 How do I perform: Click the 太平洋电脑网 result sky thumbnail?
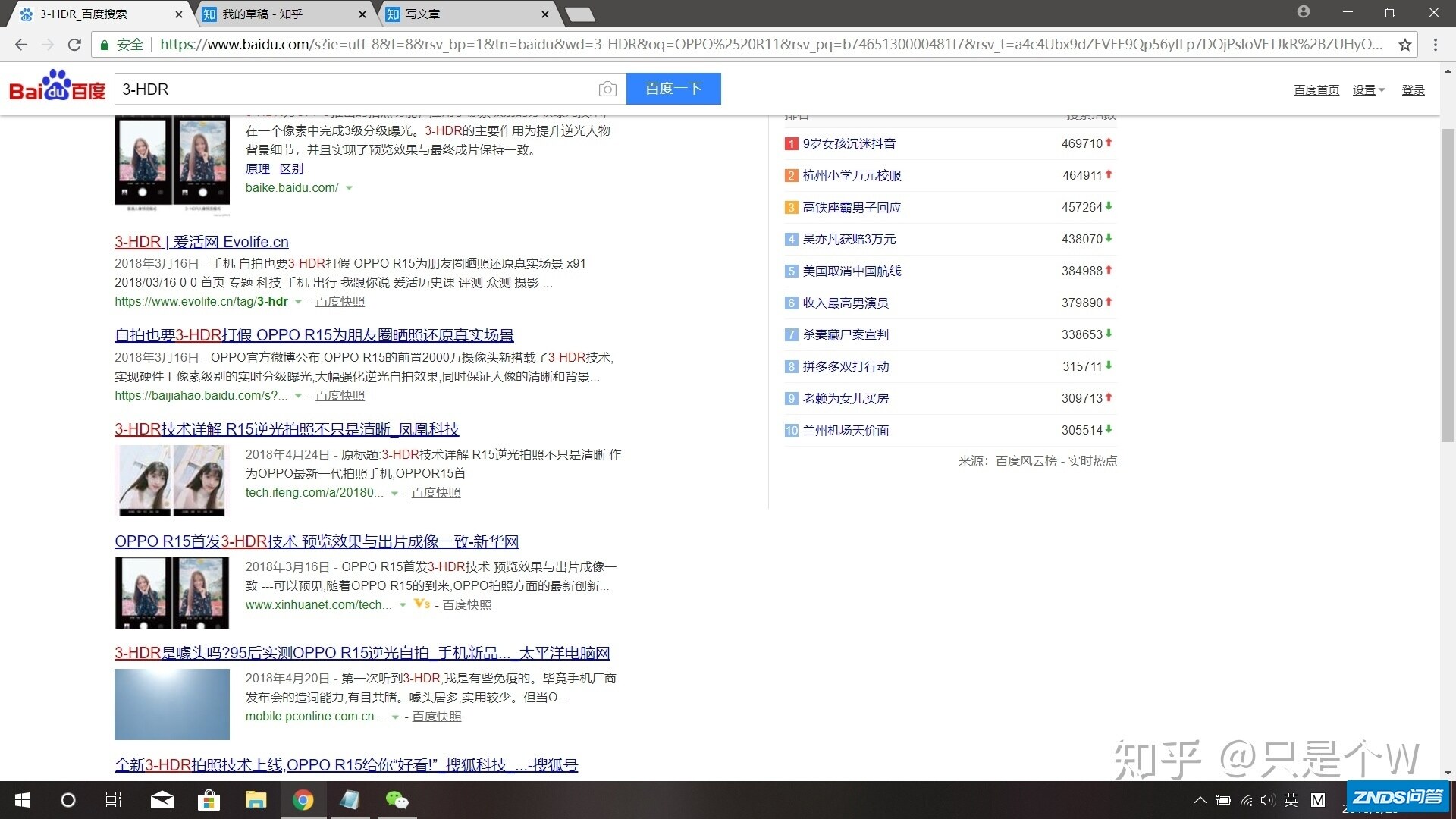click(x=172, y=704)
